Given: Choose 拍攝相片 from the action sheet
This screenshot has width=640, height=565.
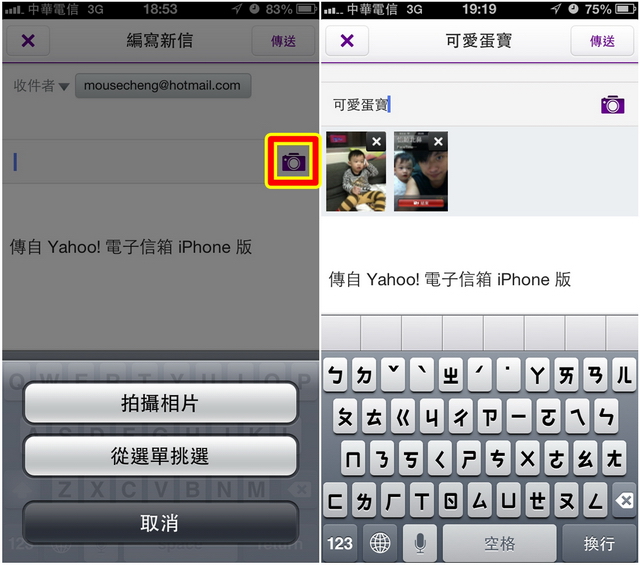Looking at the screenshot, I should (x=160, y=403).
